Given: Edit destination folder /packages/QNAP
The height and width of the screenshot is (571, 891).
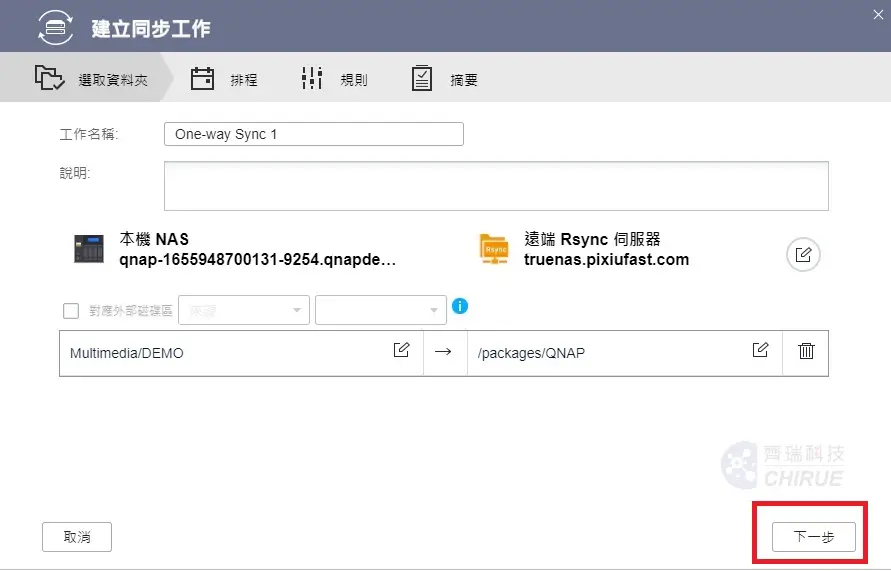Looking at the screenshot, I should (x=760, y=349).
